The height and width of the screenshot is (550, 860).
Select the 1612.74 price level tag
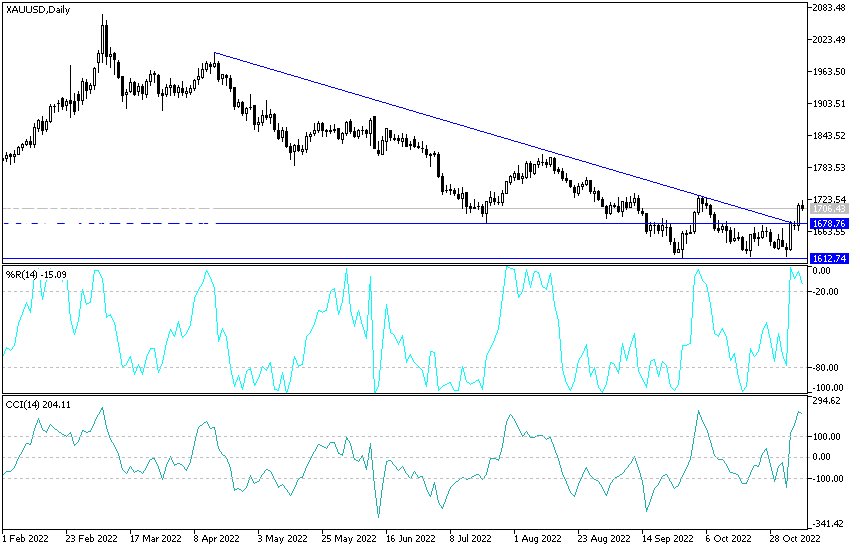pos(830,259)
